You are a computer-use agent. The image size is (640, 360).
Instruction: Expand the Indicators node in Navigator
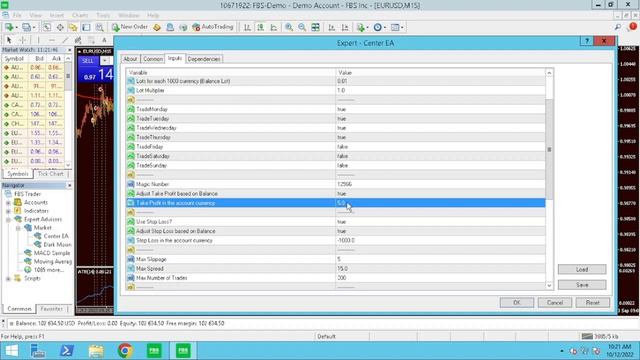coord(8,211)
